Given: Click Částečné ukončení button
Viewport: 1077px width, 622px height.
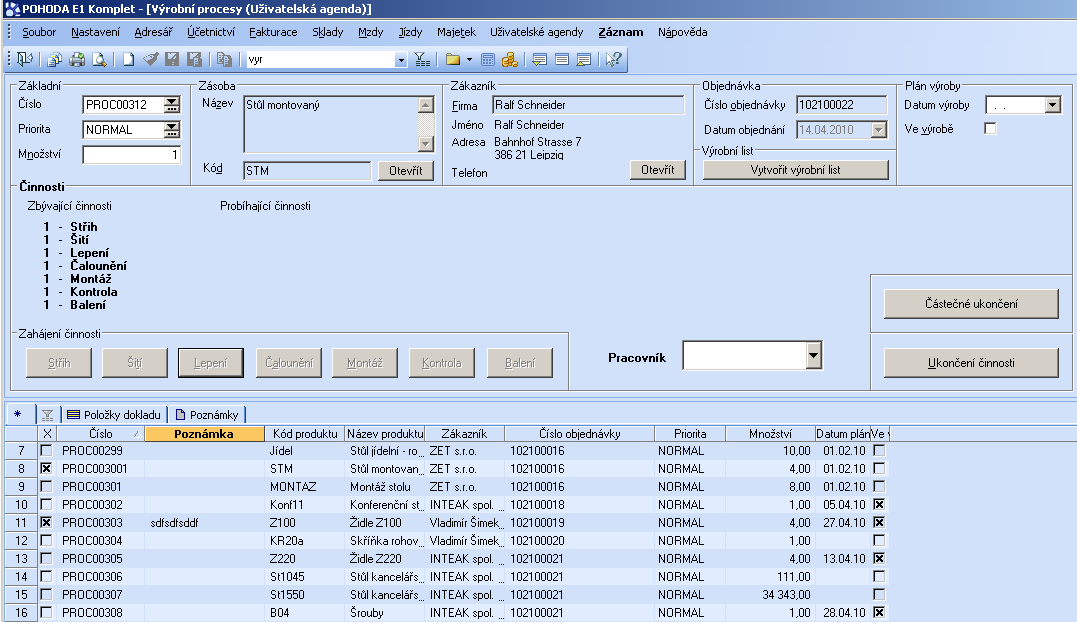Looking at the screenshot, I should (971, 303).
